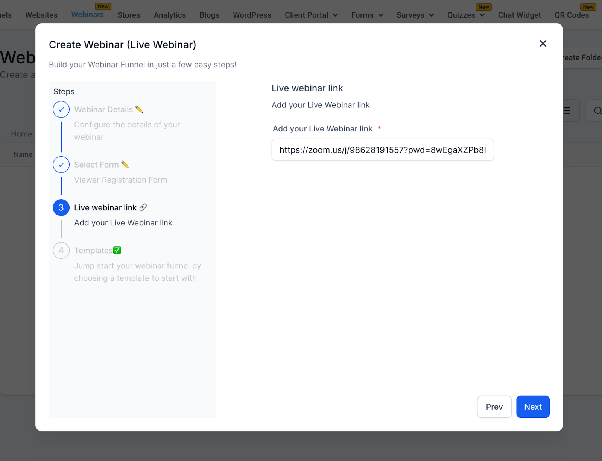
Task: Go to the WordPress tab
Action: point(252,15)
